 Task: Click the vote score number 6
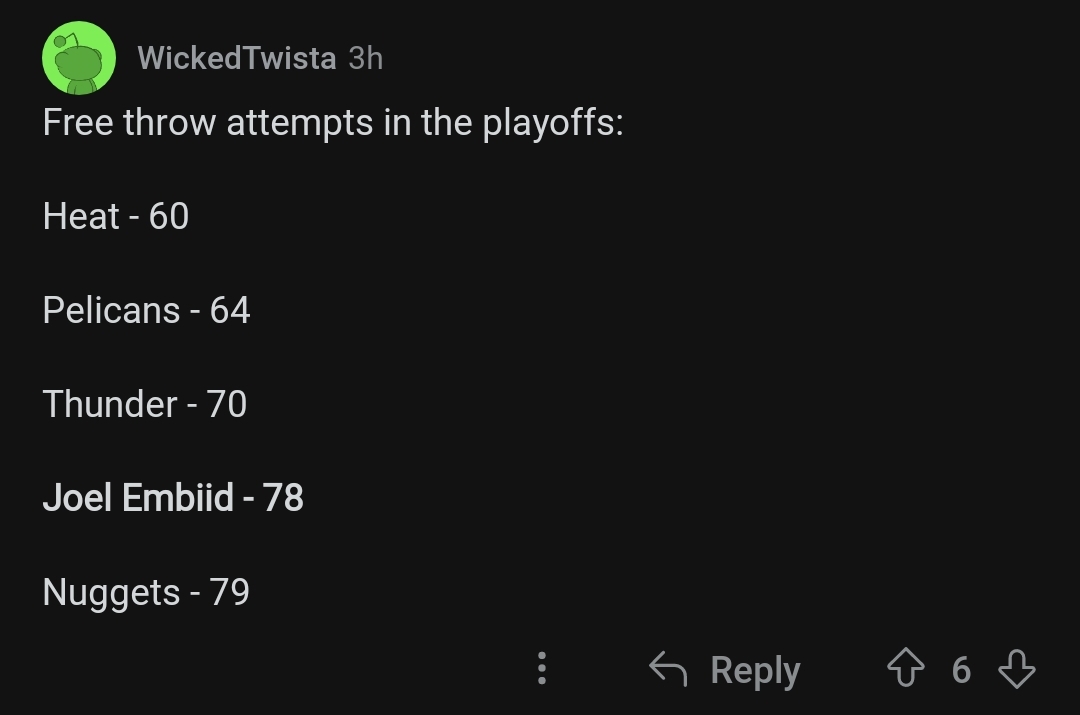[x=962, y=670]
